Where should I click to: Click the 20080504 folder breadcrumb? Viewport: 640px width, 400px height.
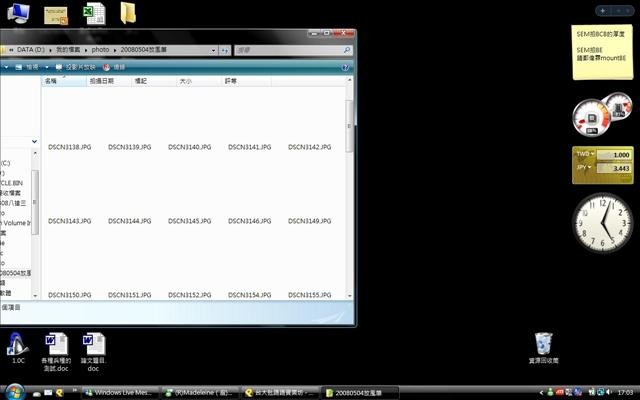[x=143, y=50]
